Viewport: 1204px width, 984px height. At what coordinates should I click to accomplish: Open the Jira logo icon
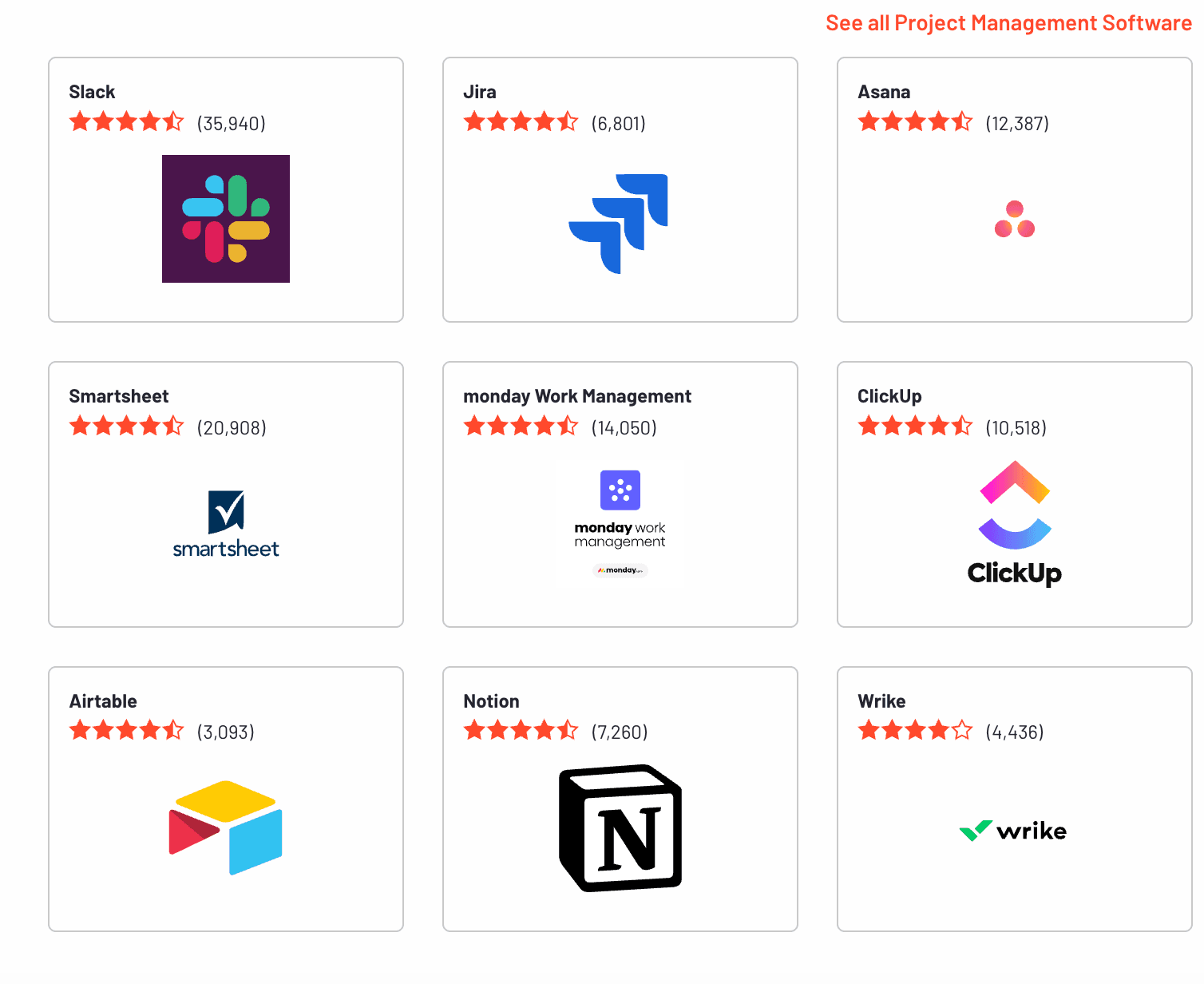coord(618,224)
